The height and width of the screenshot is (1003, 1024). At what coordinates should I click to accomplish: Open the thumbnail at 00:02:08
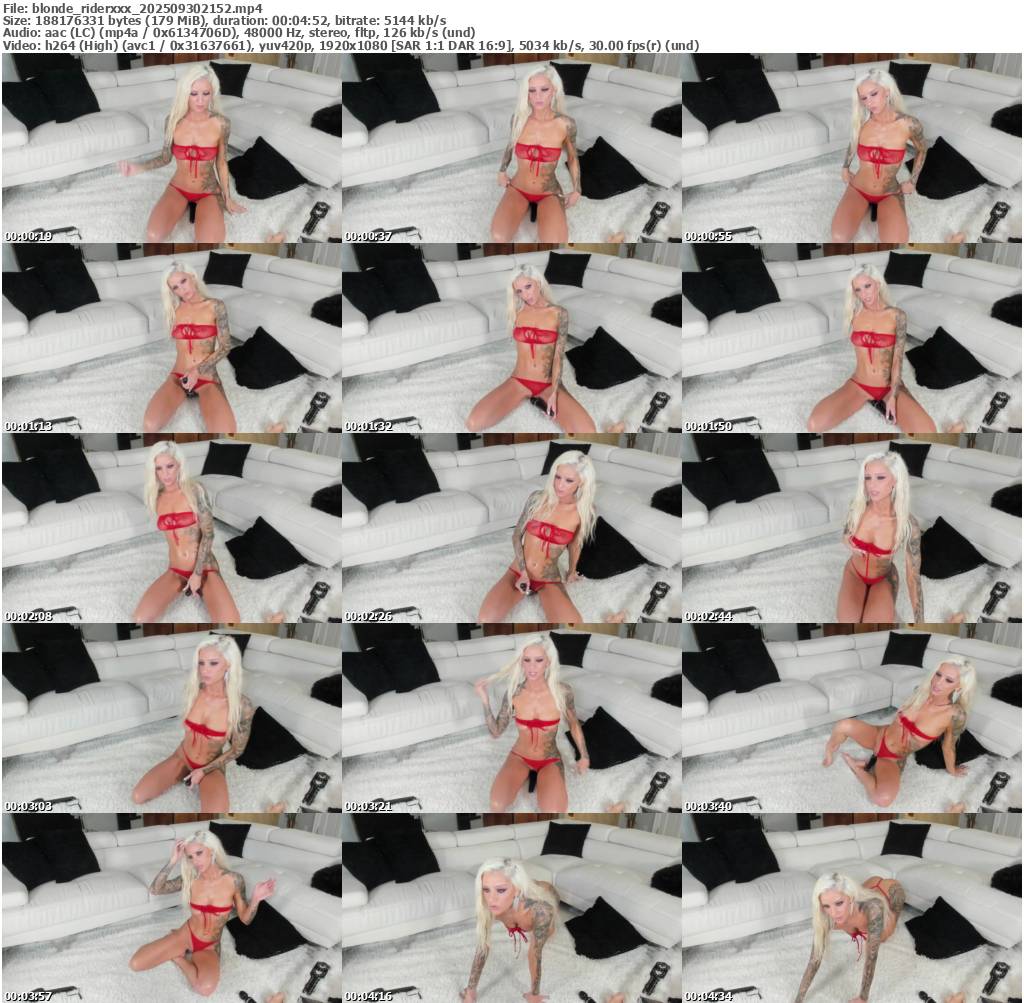(x=171, y=528)
